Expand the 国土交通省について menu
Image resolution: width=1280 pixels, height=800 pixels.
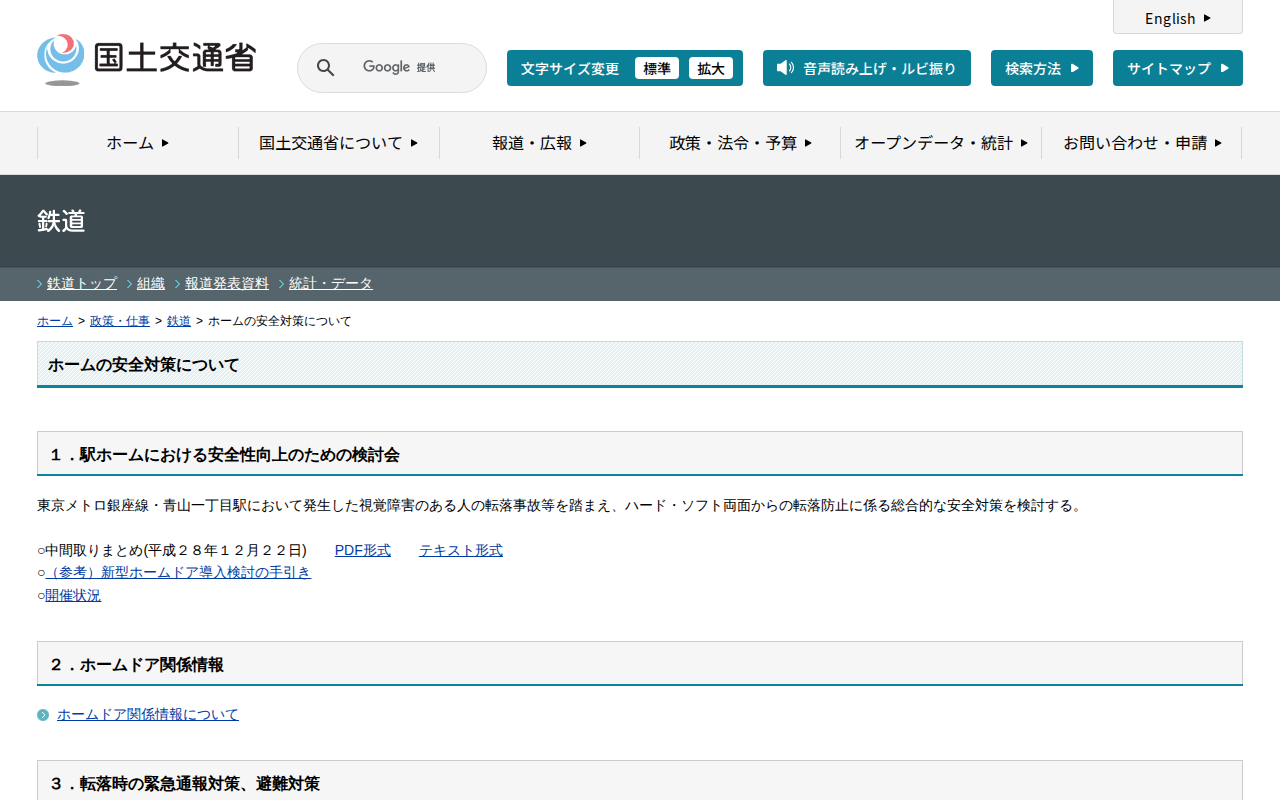338,143
